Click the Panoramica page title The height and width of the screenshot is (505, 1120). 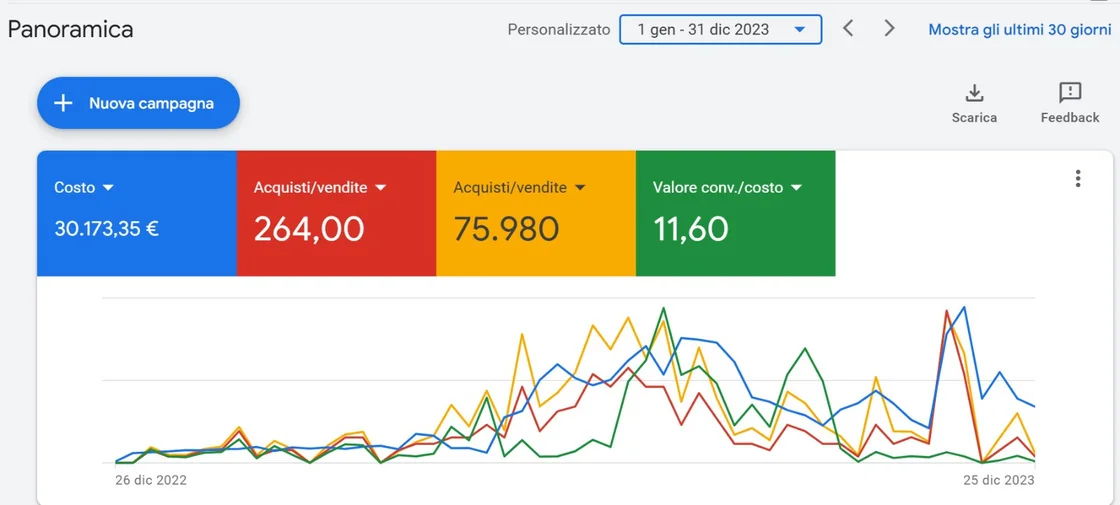[70, 29]
